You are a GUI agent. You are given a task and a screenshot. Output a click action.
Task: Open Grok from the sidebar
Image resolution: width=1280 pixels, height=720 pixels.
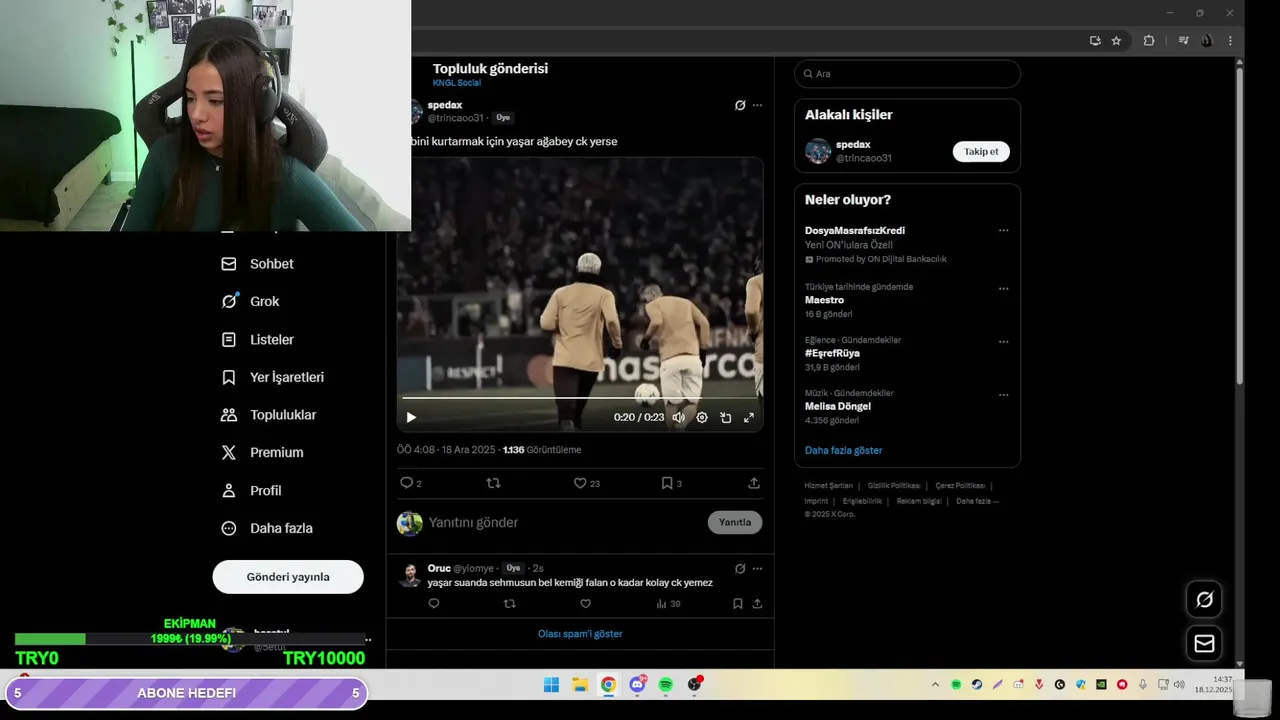pos(250,301)
